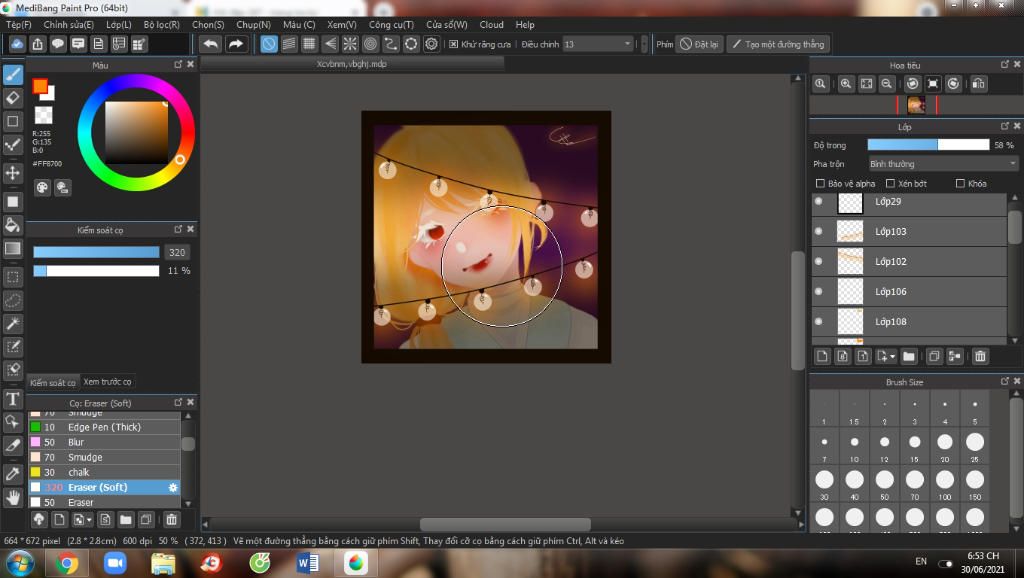Select layer Lớp102 in layer list

909,261
